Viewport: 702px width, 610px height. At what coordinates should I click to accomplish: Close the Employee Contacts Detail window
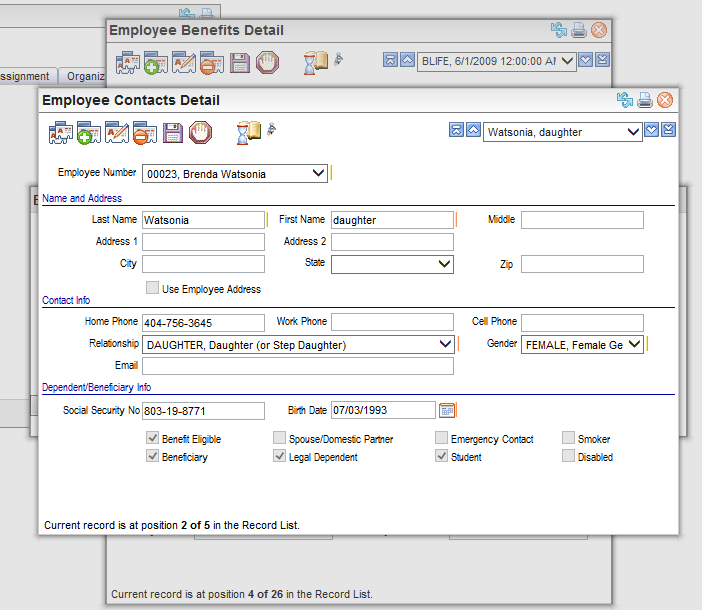pyautogui.click(x=665, y=100)
